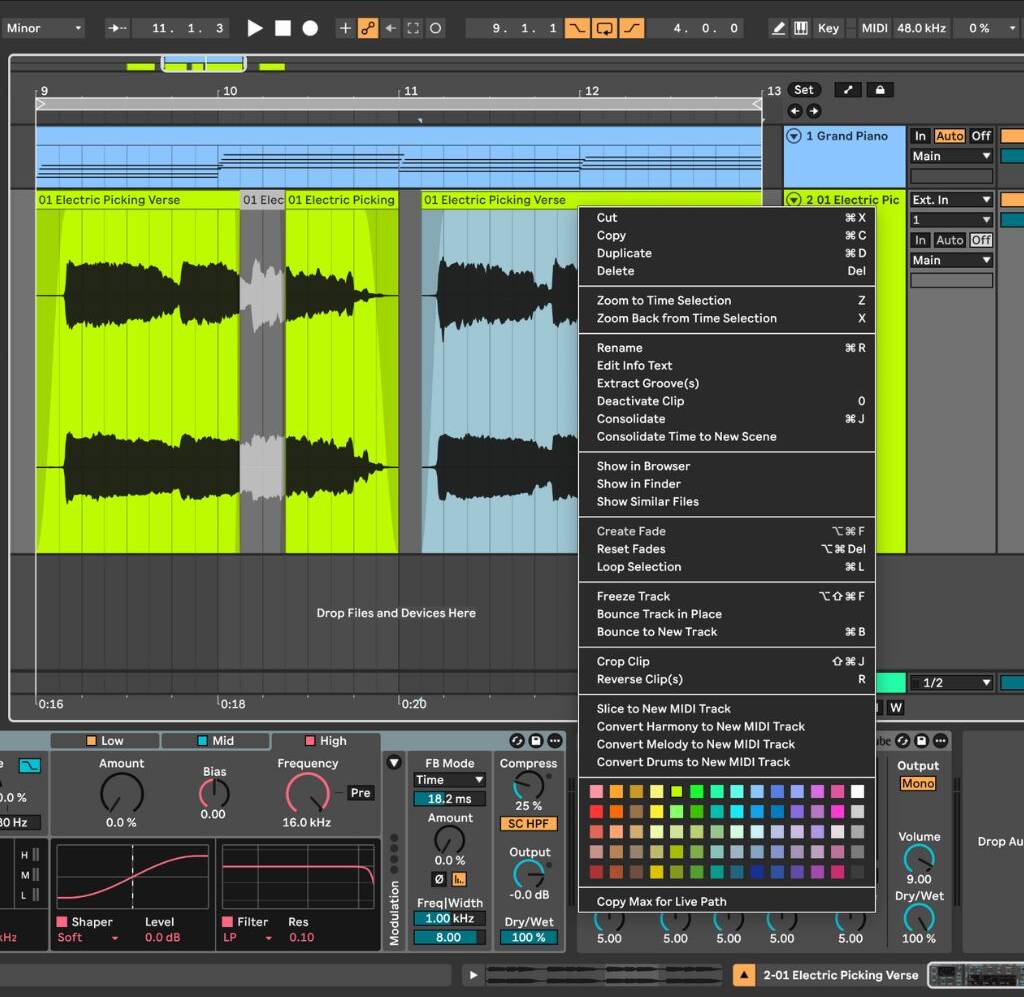
Task: Click the Record button in the transport bar
Action: (308, 27)
